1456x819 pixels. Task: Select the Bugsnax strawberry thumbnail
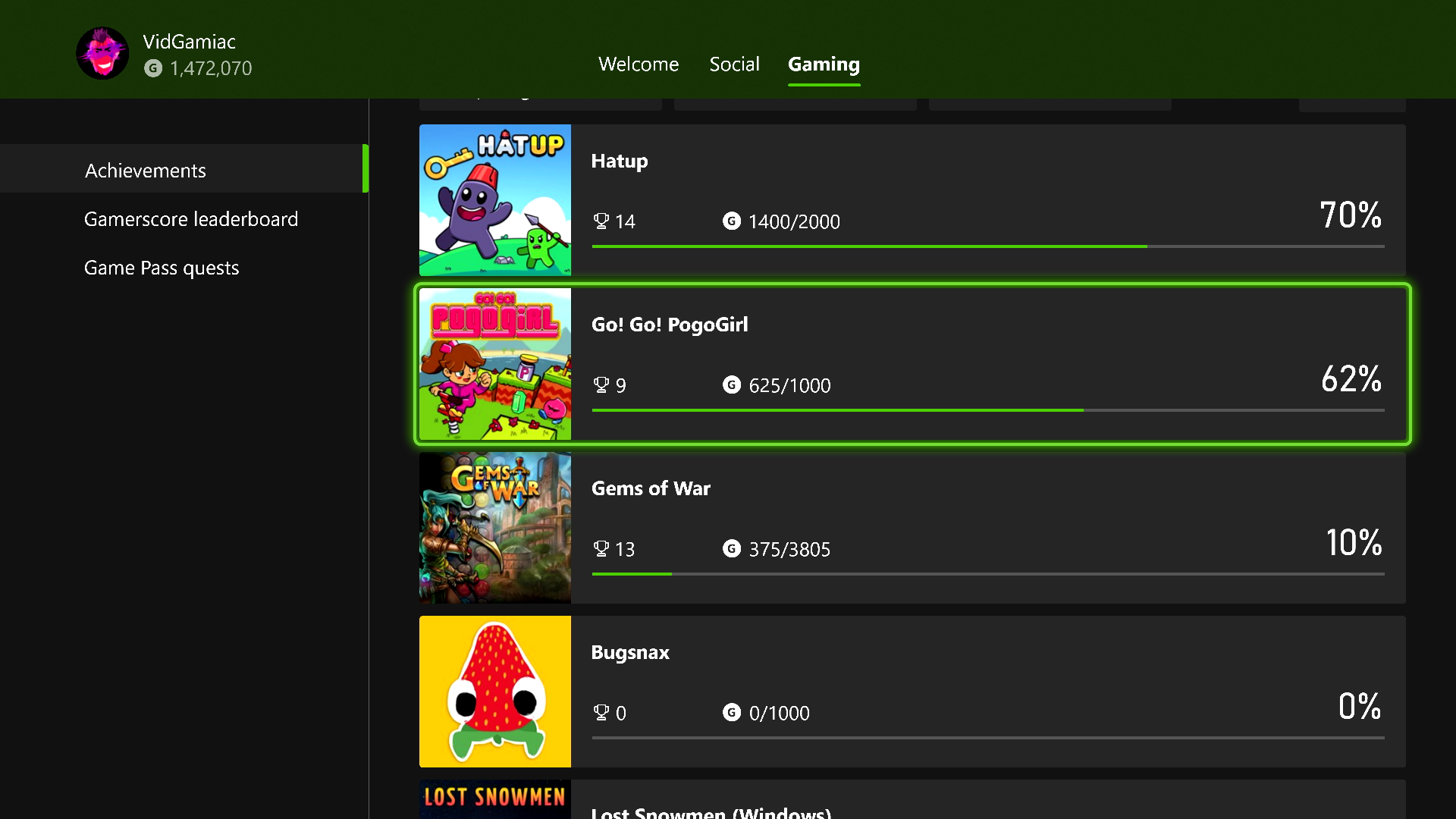click(495, 692)
